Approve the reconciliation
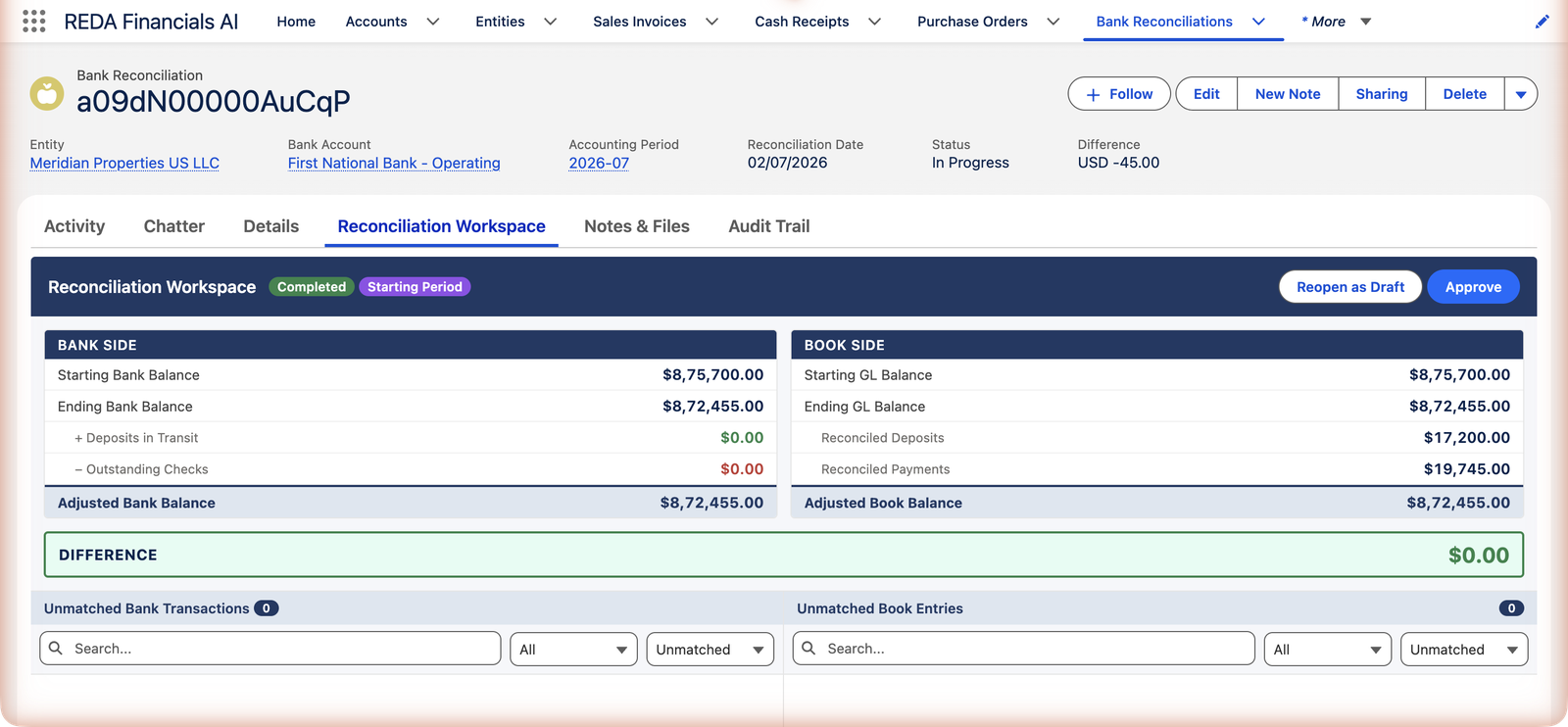Viewport: 1568px width, 727px height. click(x=1473, y=287)
